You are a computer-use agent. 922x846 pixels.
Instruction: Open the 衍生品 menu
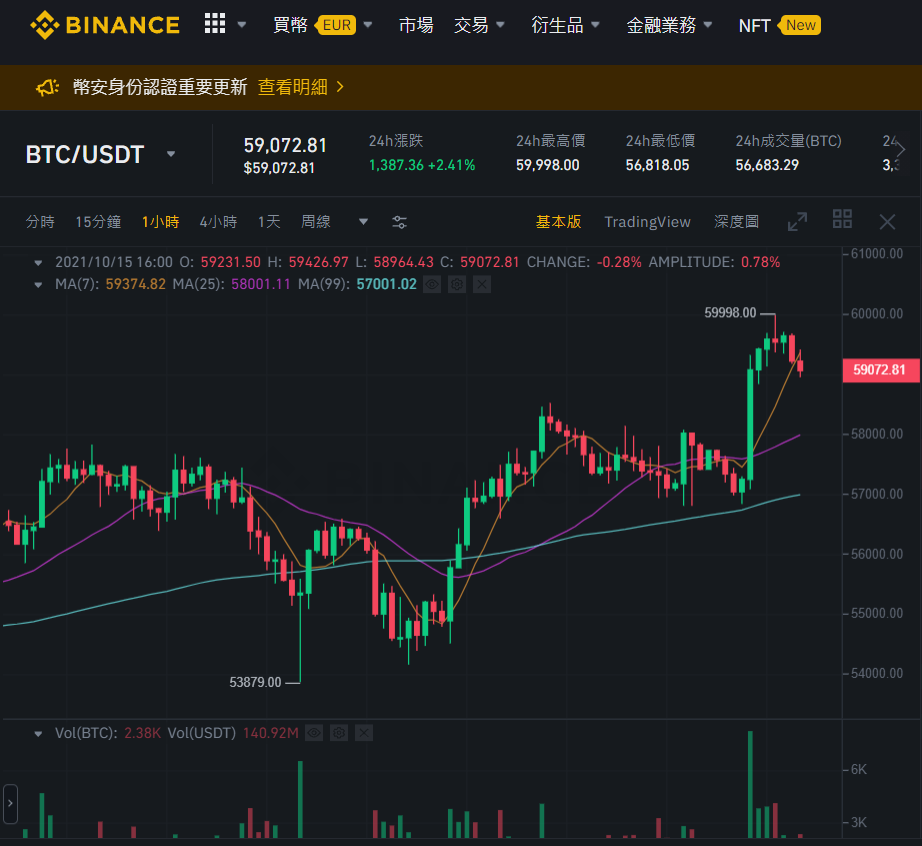(x=557, y=25)
